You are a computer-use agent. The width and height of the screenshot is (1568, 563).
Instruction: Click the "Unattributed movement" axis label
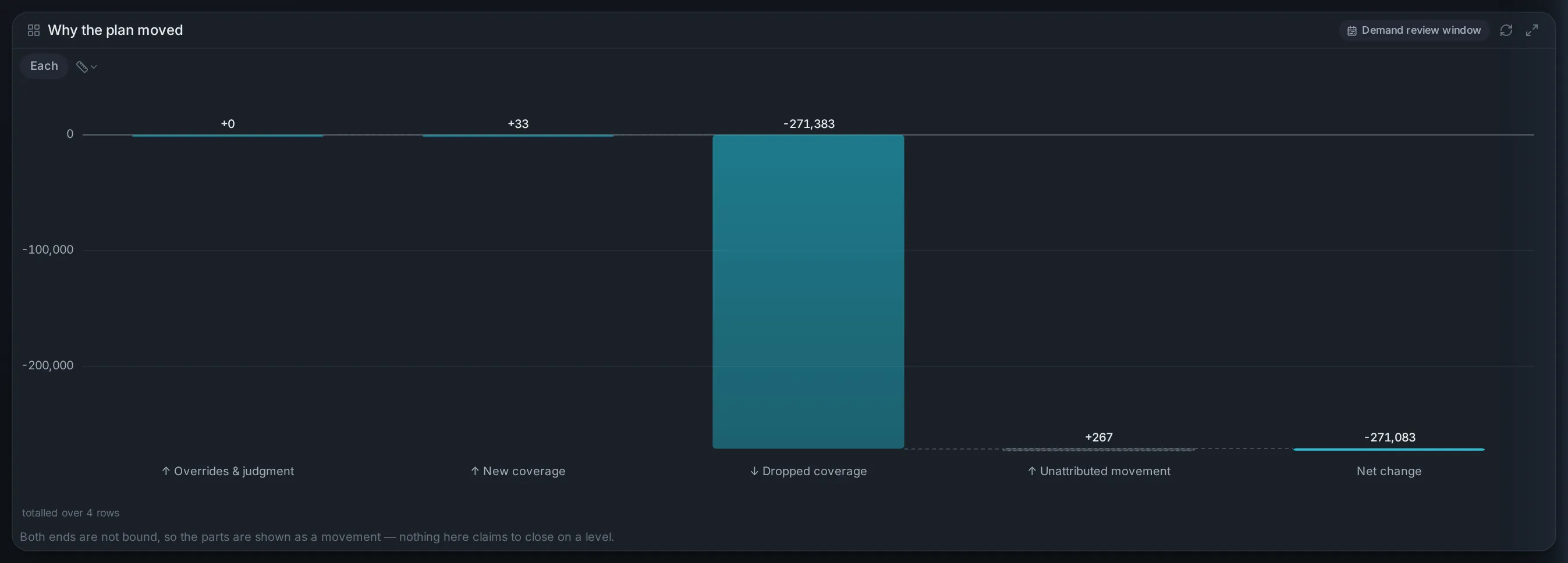[1099, 471]
